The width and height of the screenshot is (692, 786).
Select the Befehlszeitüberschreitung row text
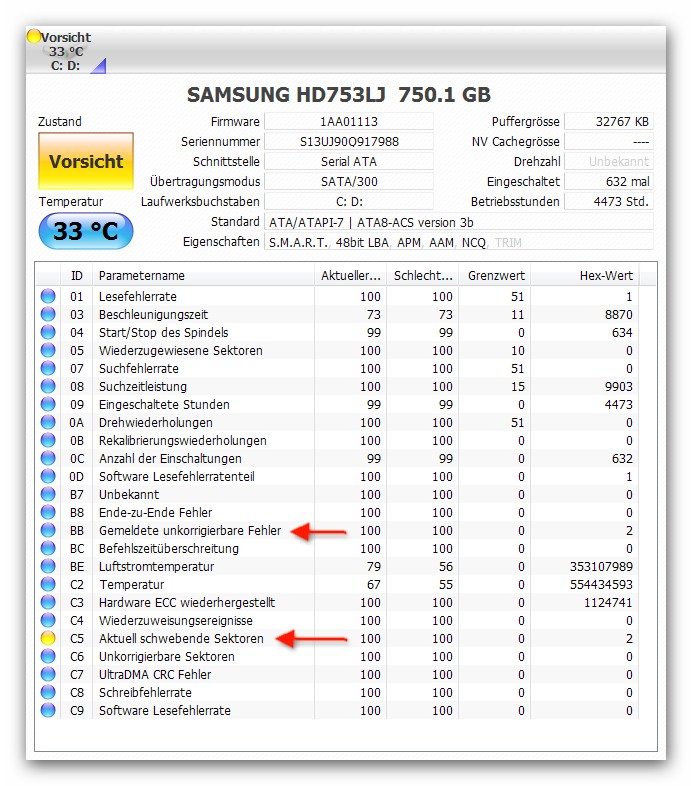[168, 548]
